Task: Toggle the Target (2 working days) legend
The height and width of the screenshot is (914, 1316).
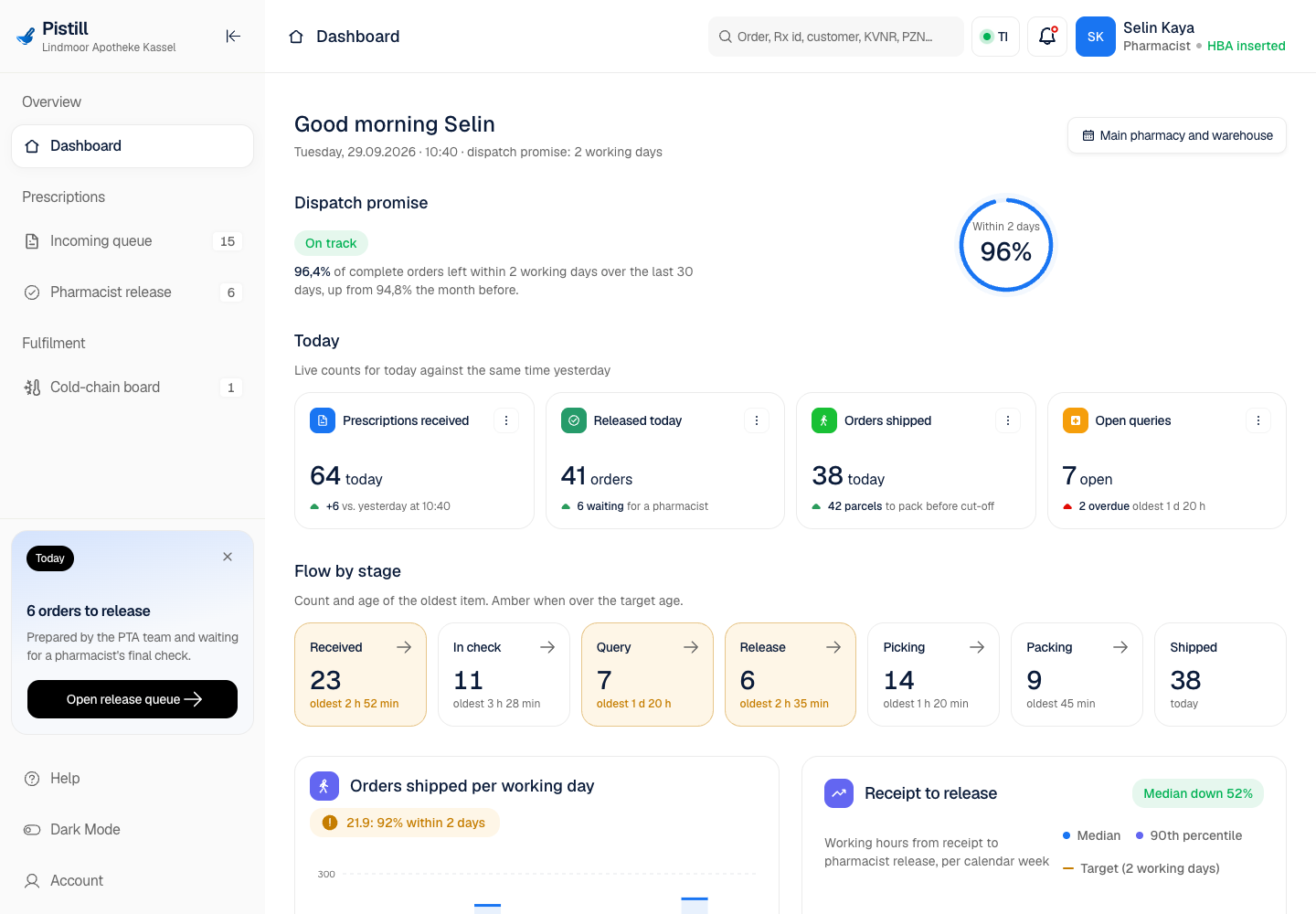Action: [1141, 868]
